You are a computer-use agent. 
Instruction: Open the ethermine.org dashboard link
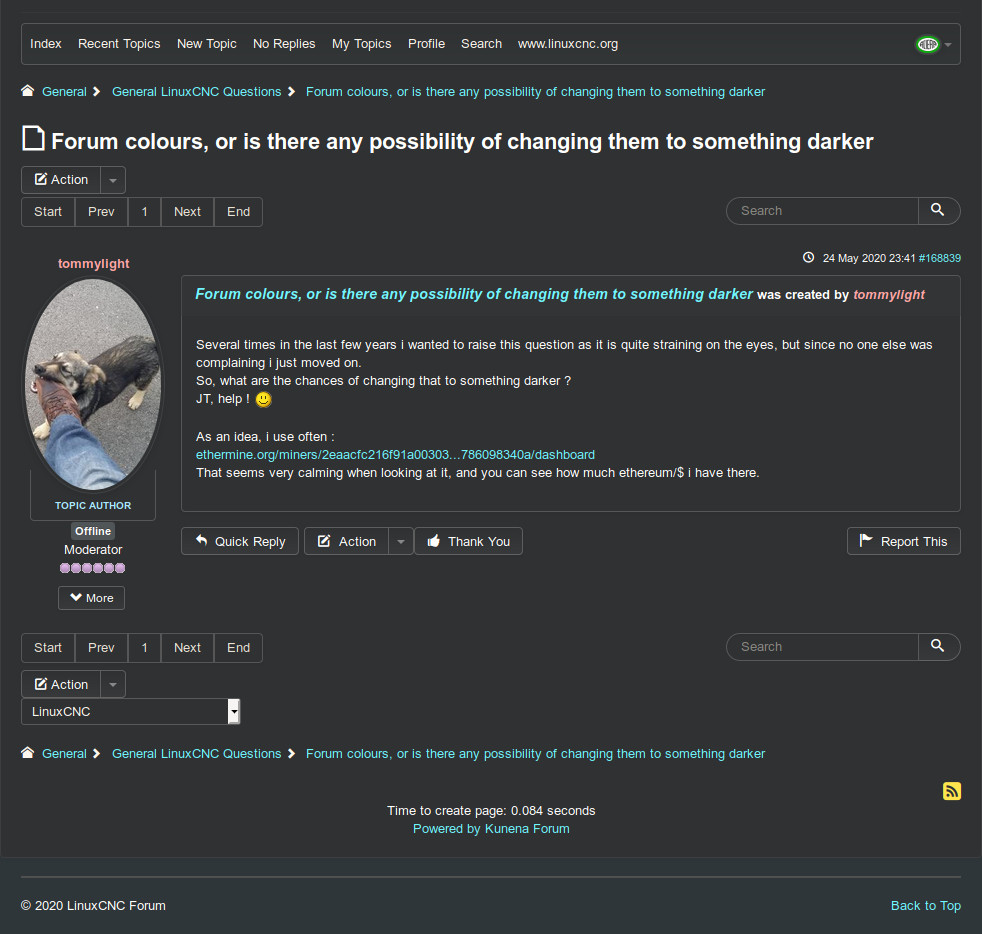click(x=395, y=455)
